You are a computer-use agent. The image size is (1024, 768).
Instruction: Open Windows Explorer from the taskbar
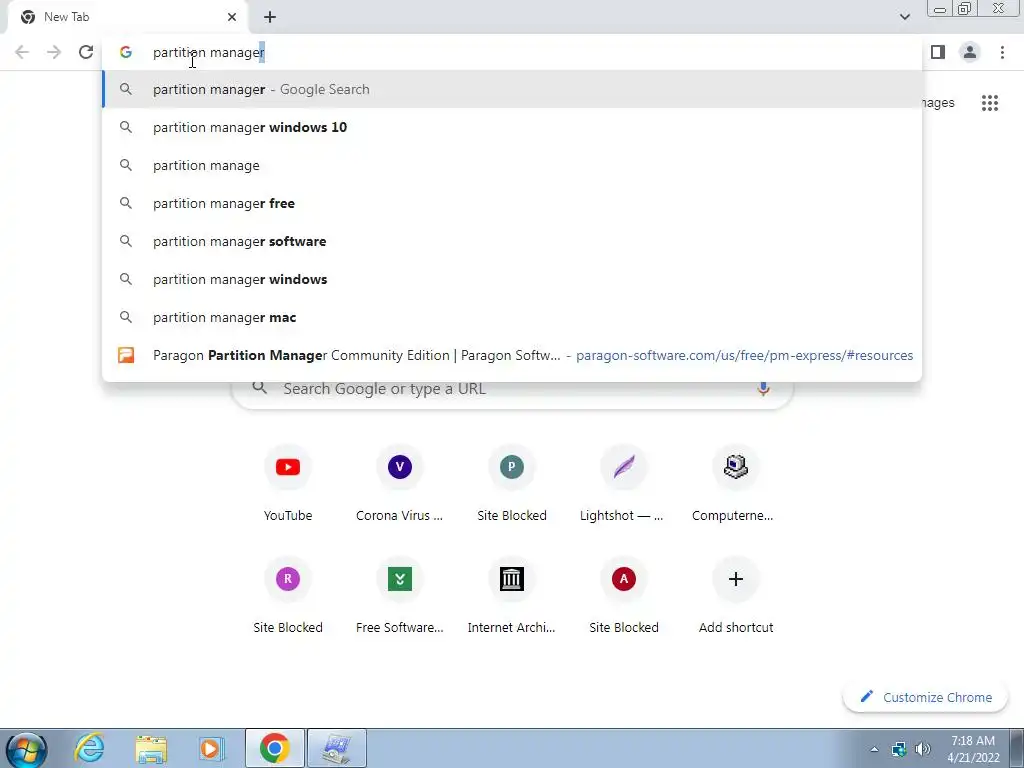click(151, 748)
